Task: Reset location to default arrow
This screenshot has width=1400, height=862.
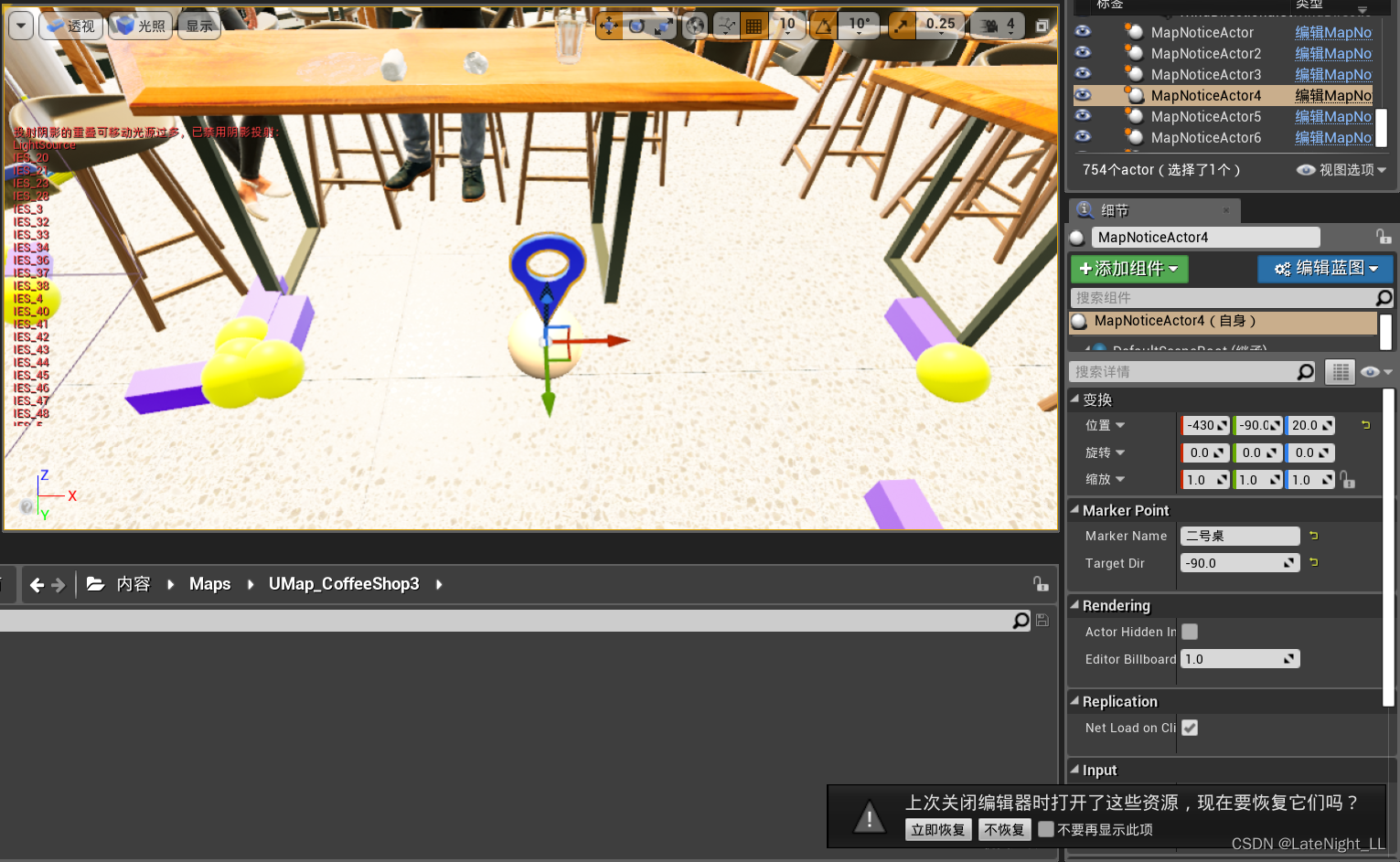Action: (x=1366, y=425)
